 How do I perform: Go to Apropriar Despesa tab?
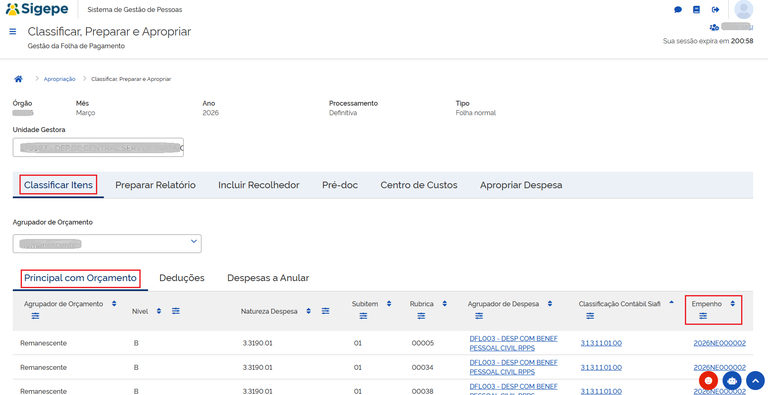pyautogui.click(x=521, y=185)
